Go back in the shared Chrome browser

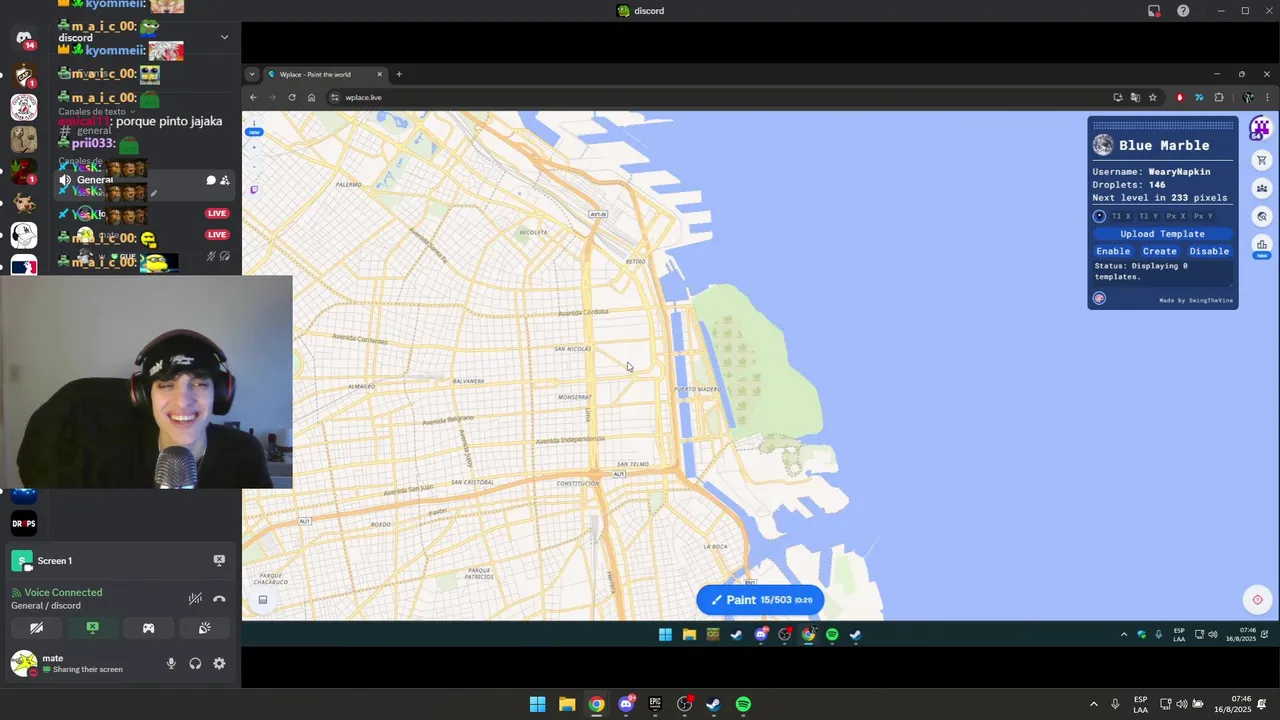(x=253, y=97)
